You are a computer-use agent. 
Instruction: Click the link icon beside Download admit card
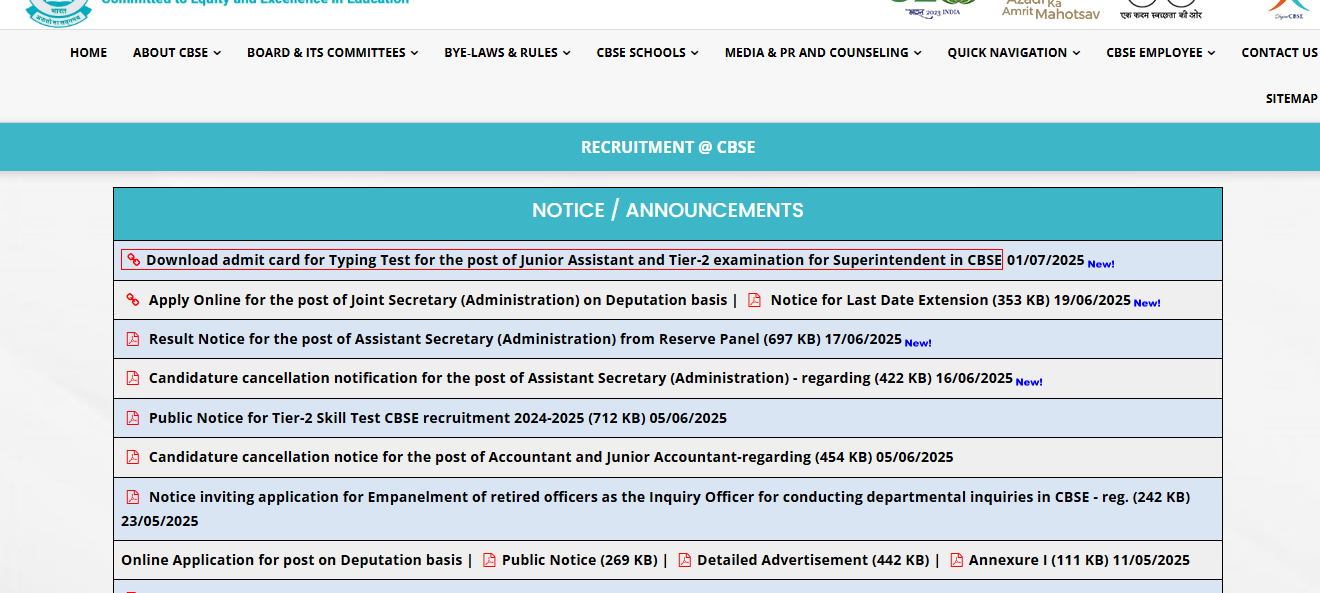tap(133, 260)
